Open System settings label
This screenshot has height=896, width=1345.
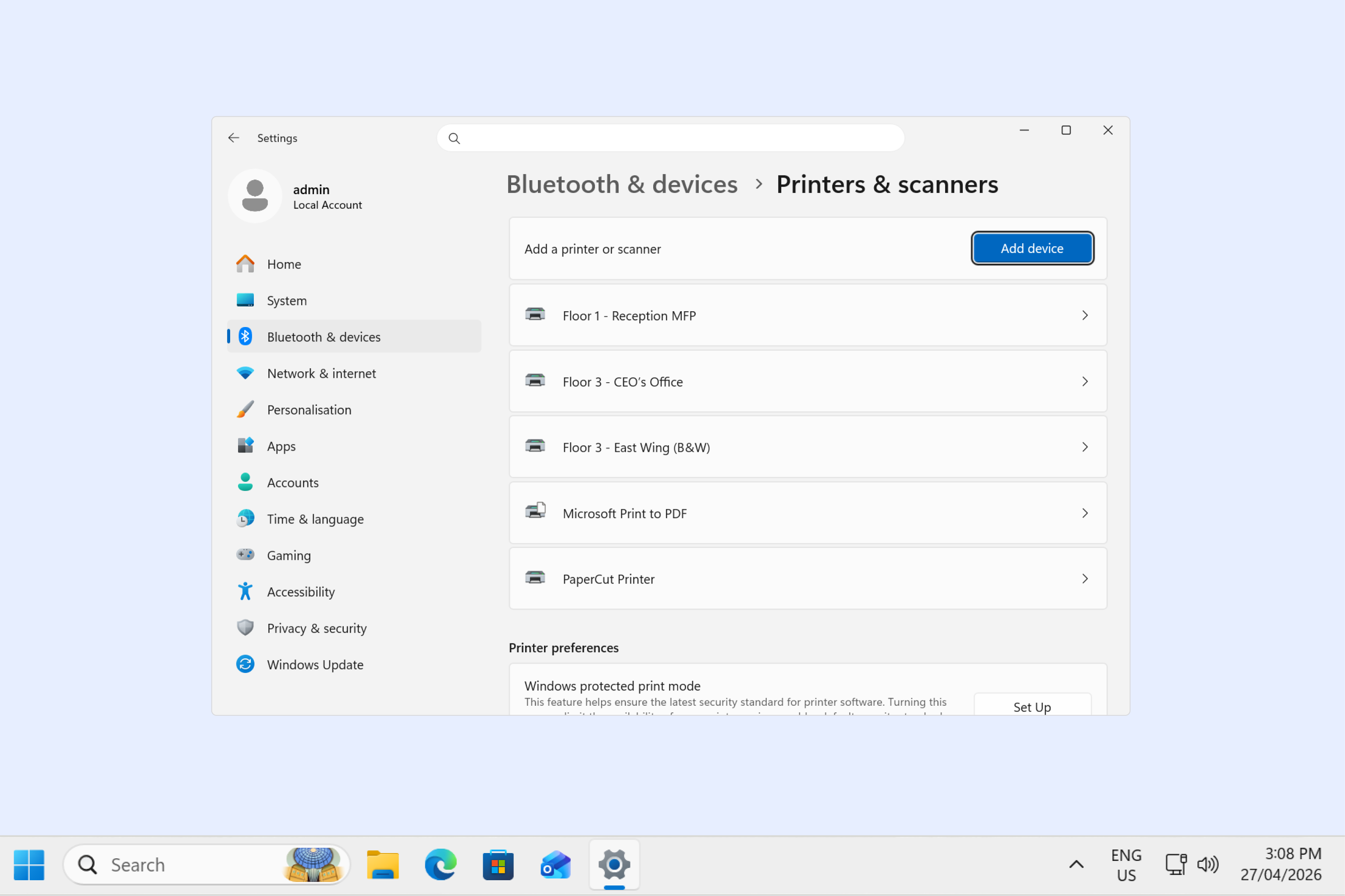click(287, 301)
